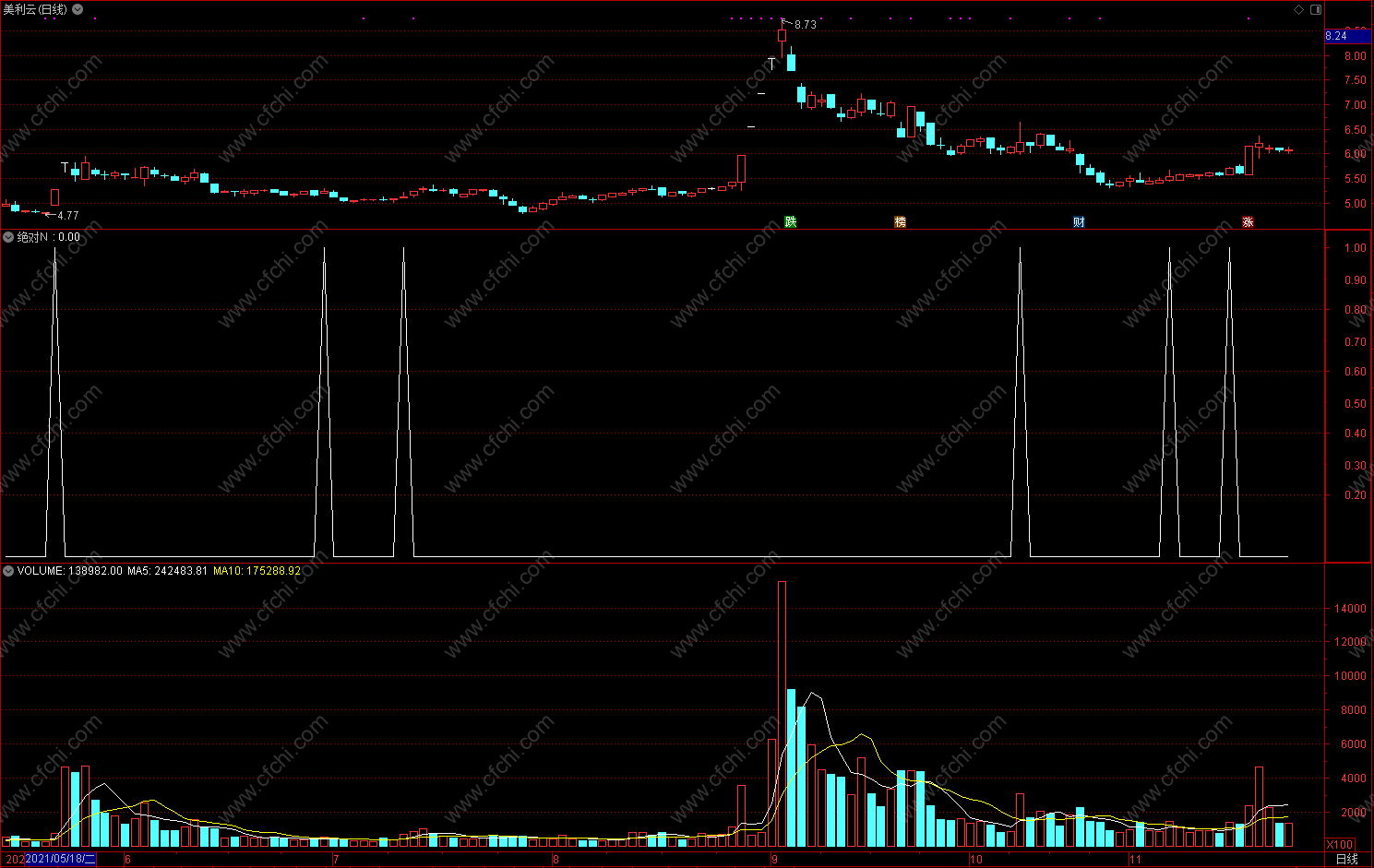This screenshot has height=868, width=1374.
Task: Click the tallest volume bar near 14000
Action: pyautogui.click(x=783, y=714)
